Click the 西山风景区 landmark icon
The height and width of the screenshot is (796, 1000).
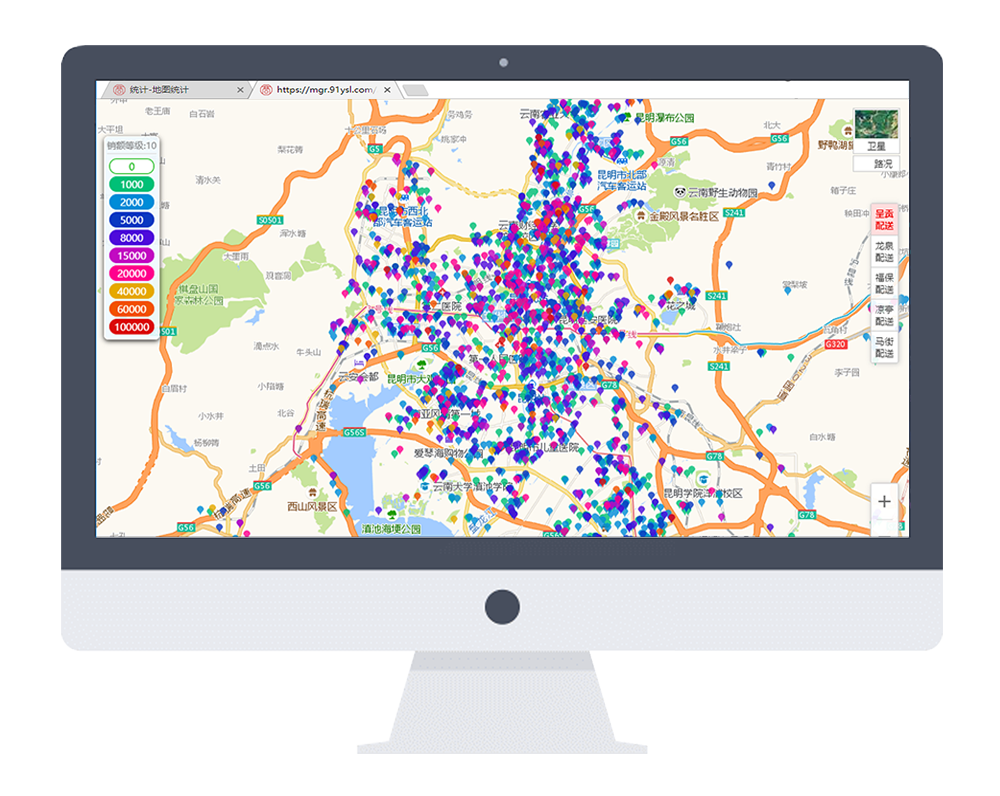coord(314,494)
